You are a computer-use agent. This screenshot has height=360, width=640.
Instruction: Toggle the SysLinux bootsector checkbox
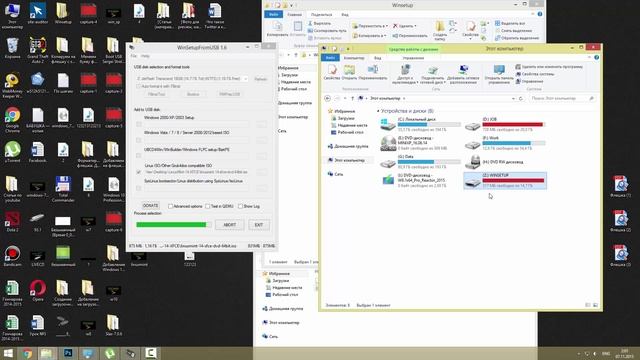tap(139, 188)
